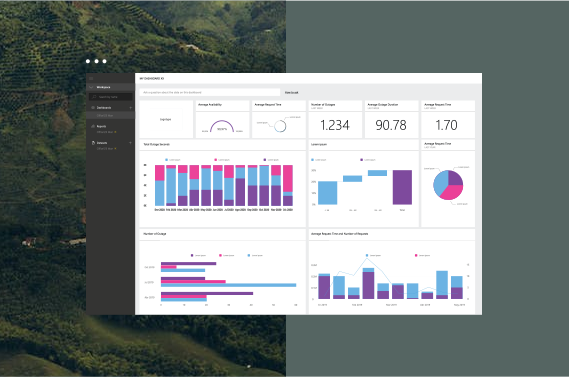
Task: Open the Datasets section in the sidebar
Action: (102, 143)
